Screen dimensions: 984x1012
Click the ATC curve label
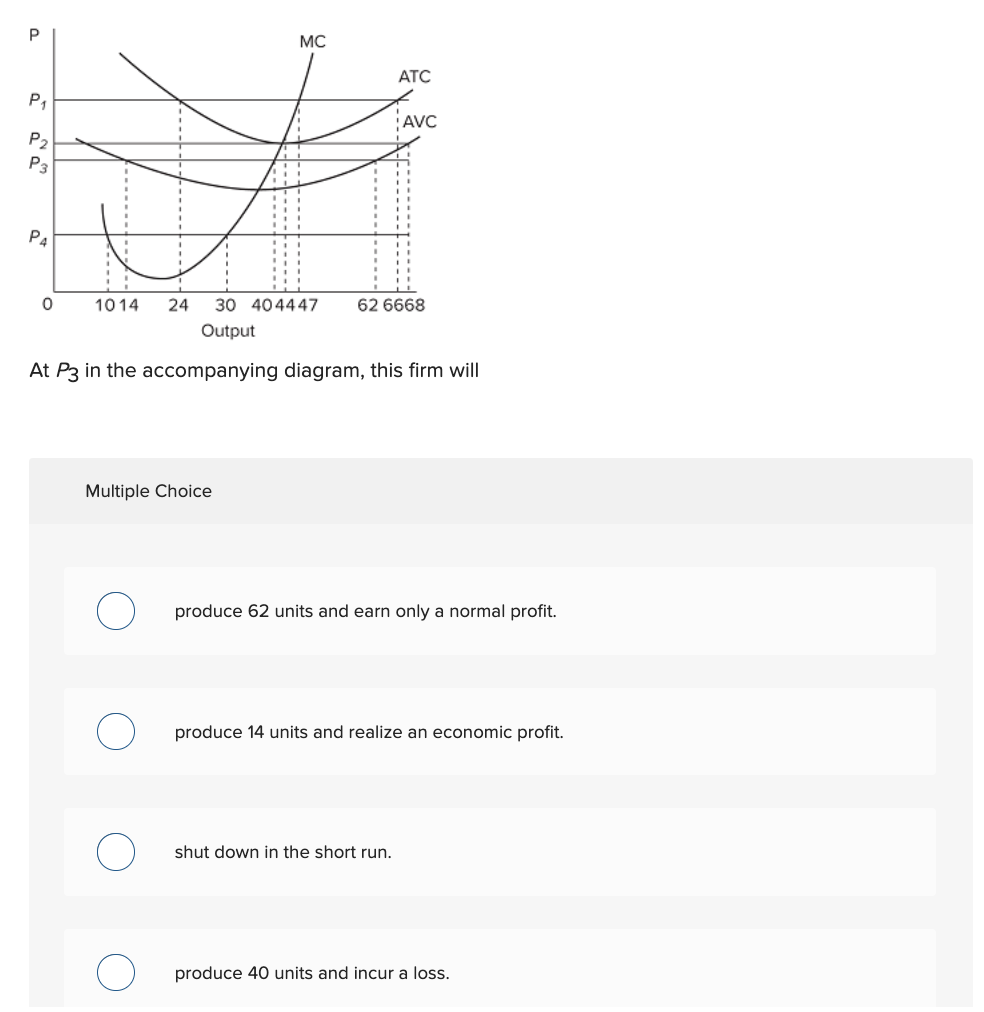(413, 77)
